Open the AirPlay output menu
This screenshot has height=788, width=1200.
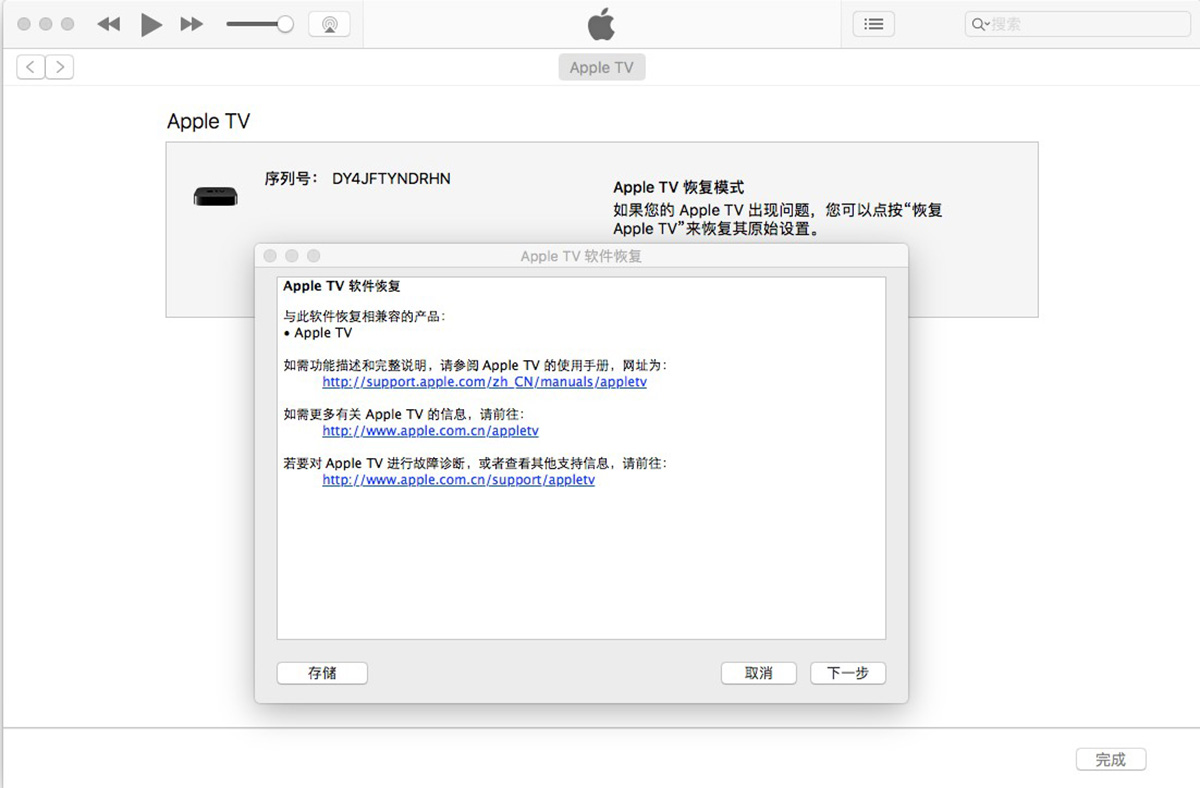(329, 24)
